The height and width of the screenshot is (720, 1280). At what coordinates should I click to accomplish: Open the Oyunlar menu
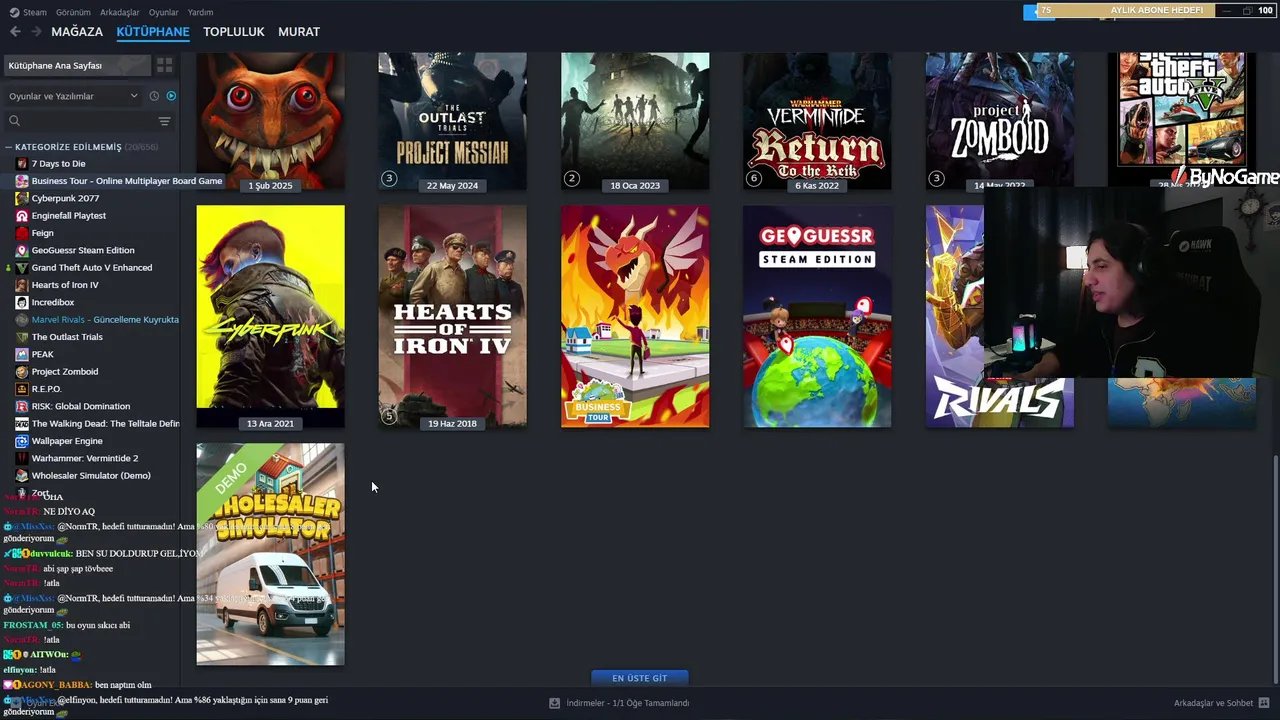163,12
